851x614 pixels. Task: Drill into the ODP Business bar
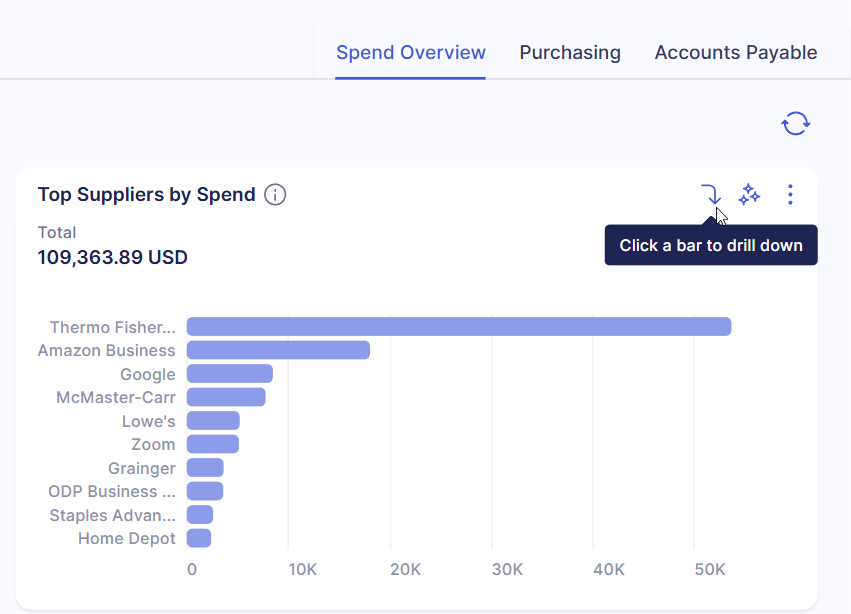pyautogui.click(x=204, y=491)
